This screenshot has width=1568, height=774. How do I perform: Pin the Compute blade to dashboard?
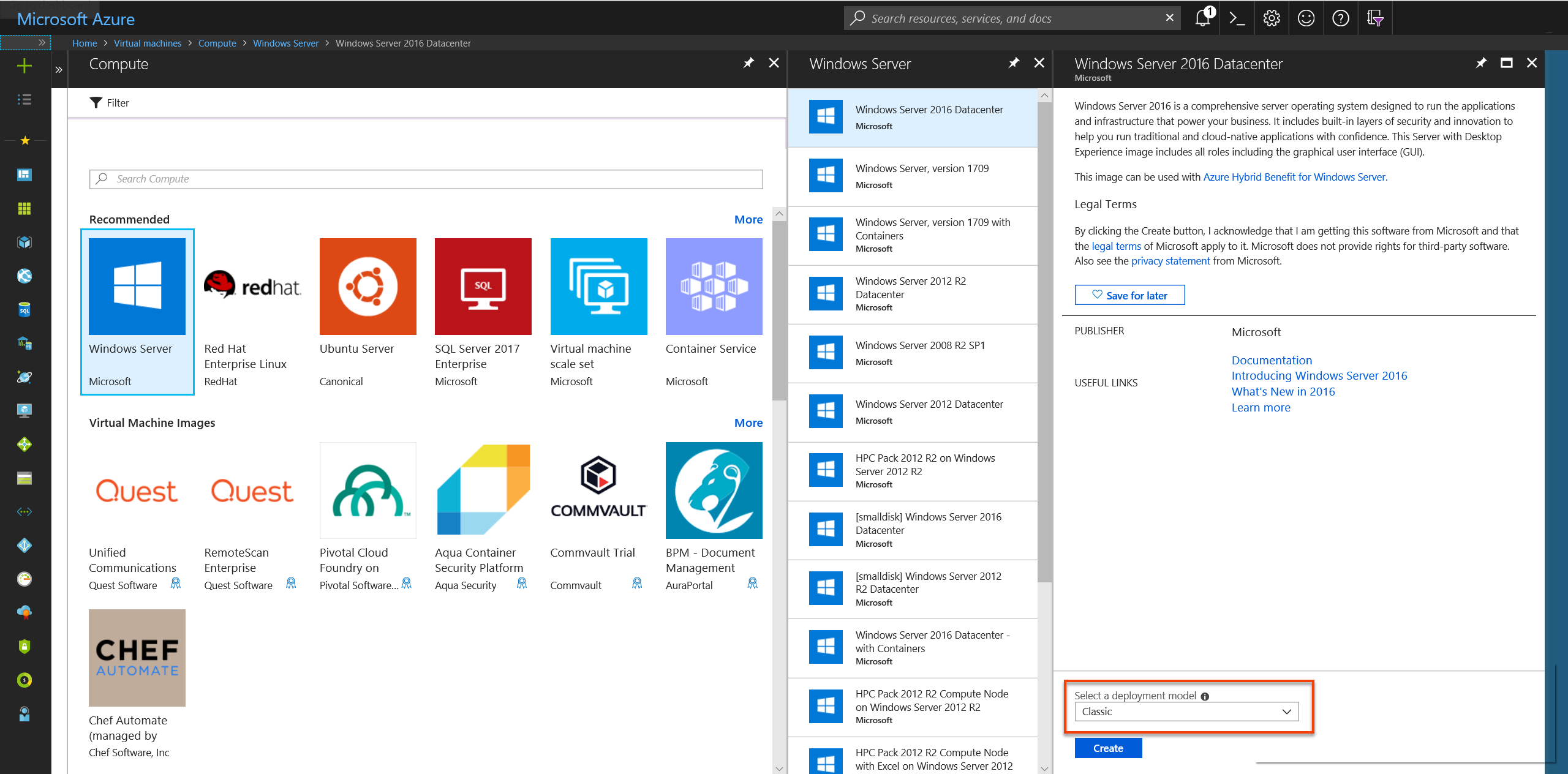(x=748, y=63)
